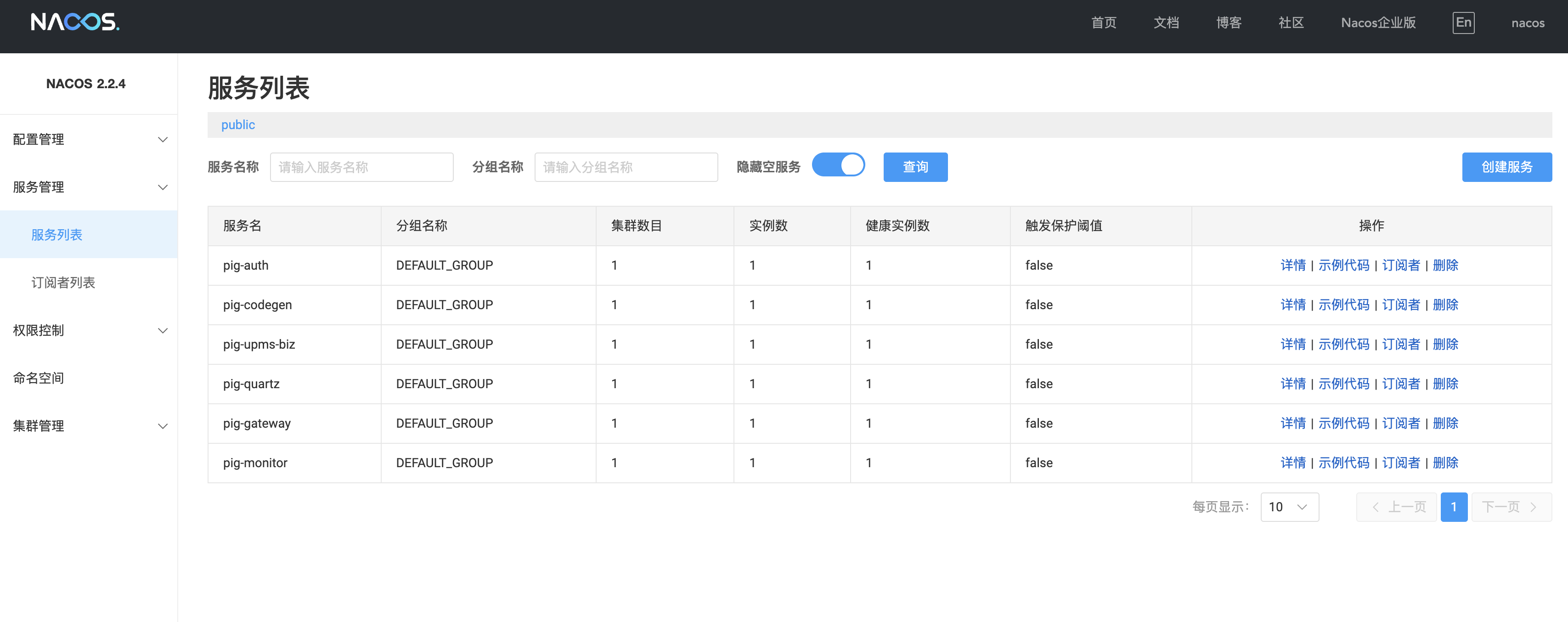Open the 博客 top navigation item
The image size is (1568, 622).
1228,23
